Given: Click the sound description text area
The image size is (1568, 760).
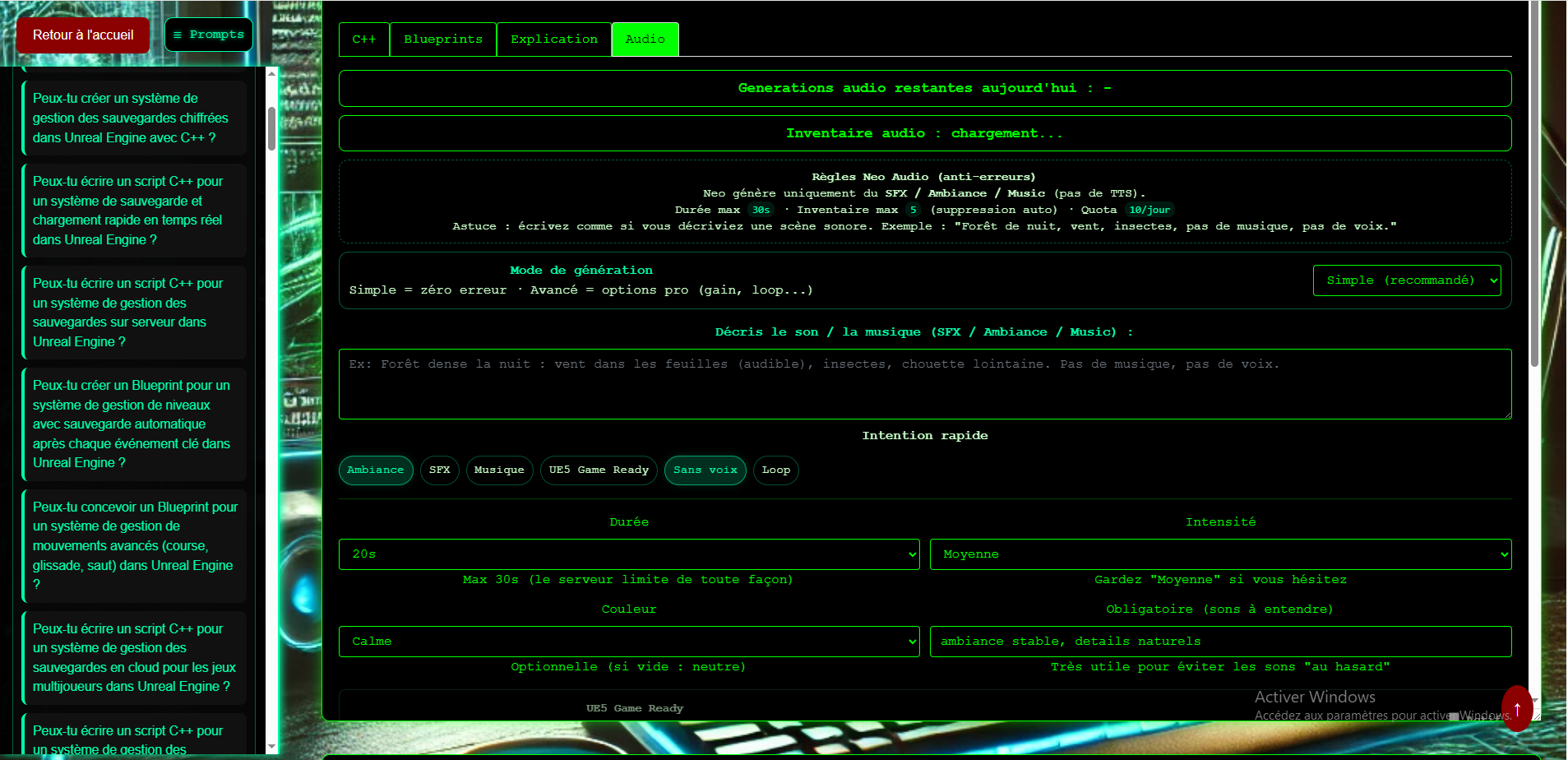Looking at the screenshot, I should (x=924, y=383).
